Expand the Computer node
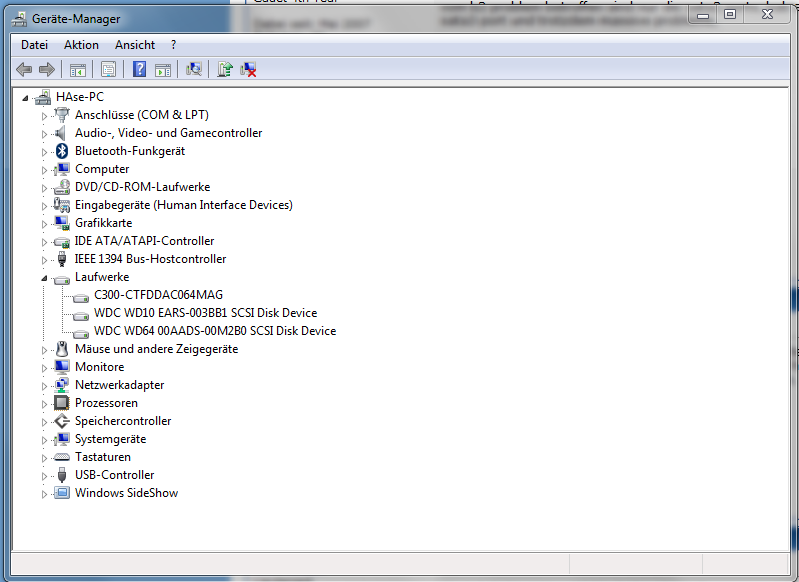This screenshot has width=799, height=582. 44,170
